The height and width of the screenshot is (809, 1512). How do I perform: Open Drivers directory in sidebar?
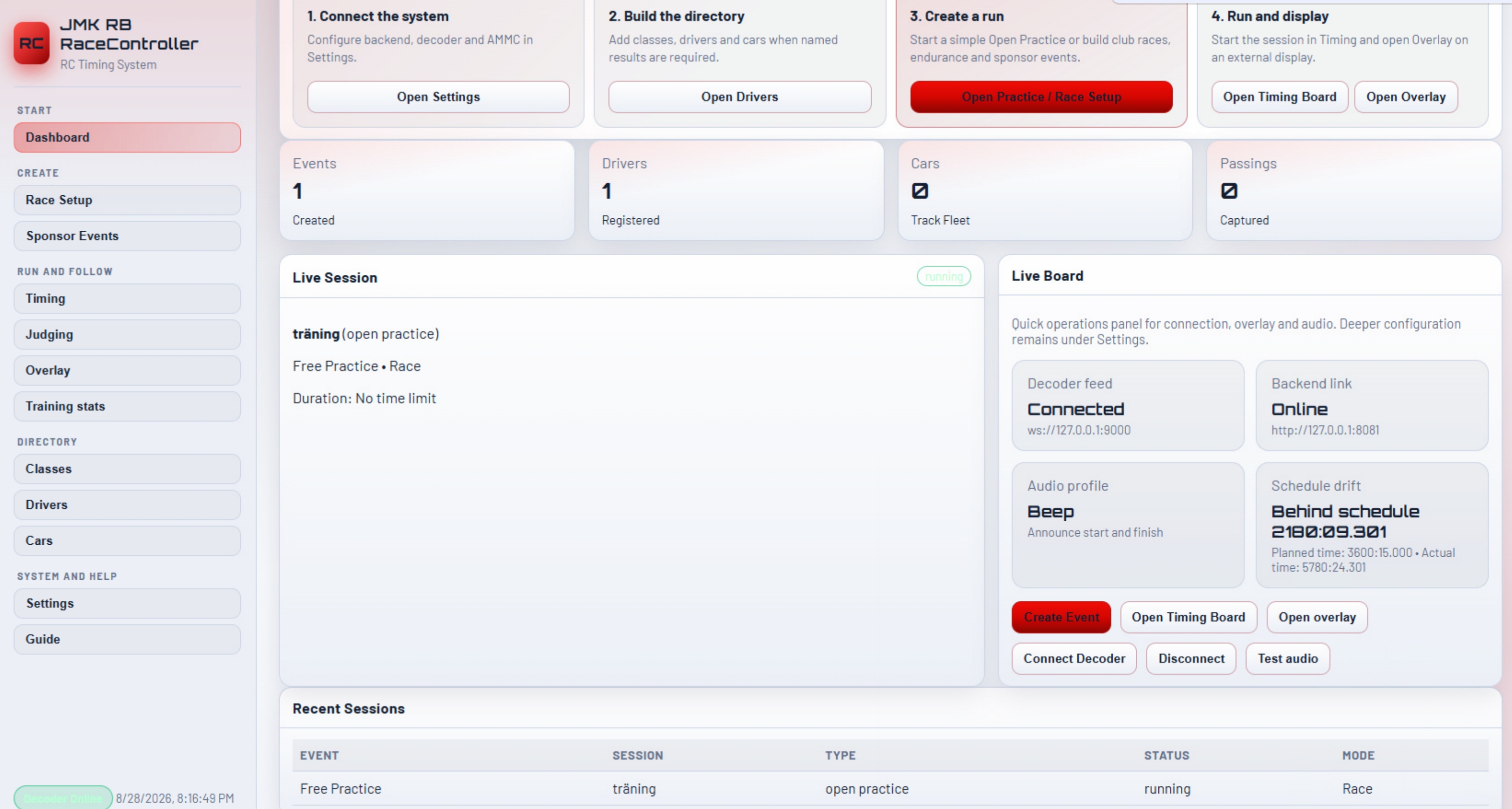[127, 505]
